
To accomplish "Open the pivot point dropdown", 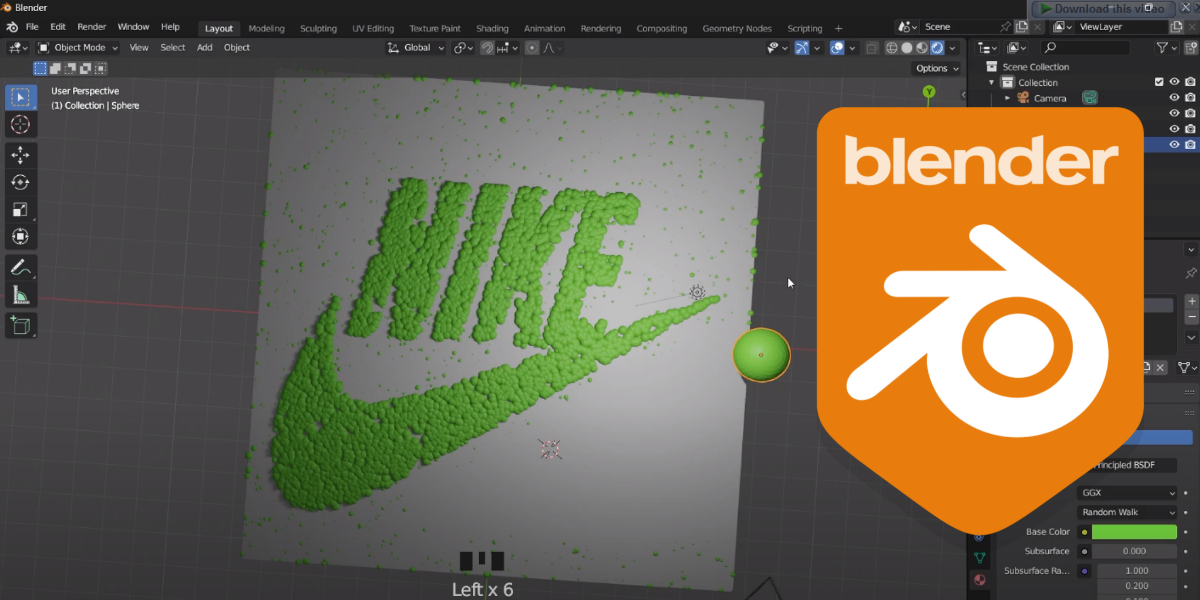I will click(462, 47).
